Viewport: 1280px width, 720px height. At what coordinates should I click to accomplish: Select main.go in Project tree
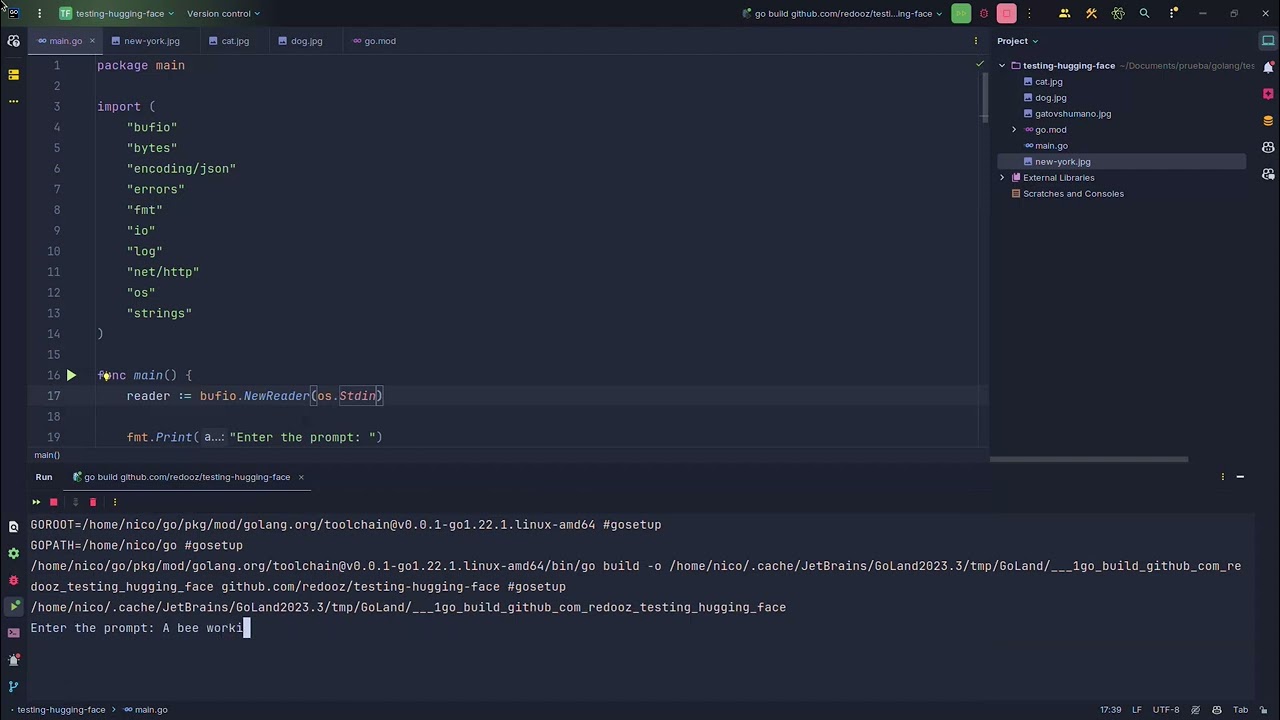pyautogui.click(x=1051, y=145)
